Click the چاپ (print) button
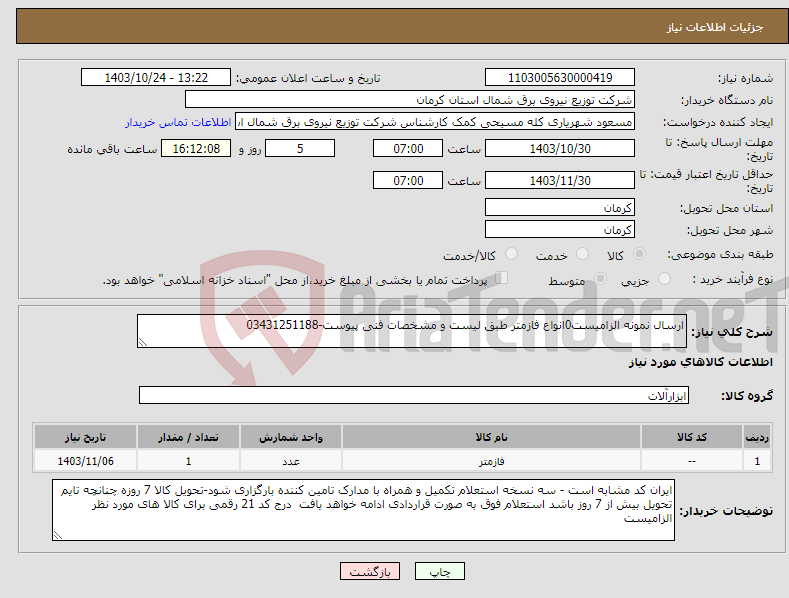 439,571
